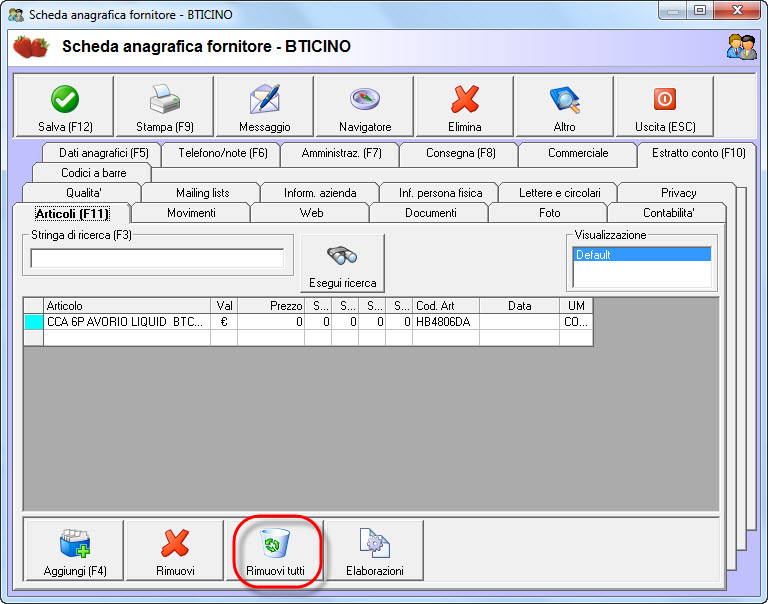Open the Foto tab

[x=549, y=213]
